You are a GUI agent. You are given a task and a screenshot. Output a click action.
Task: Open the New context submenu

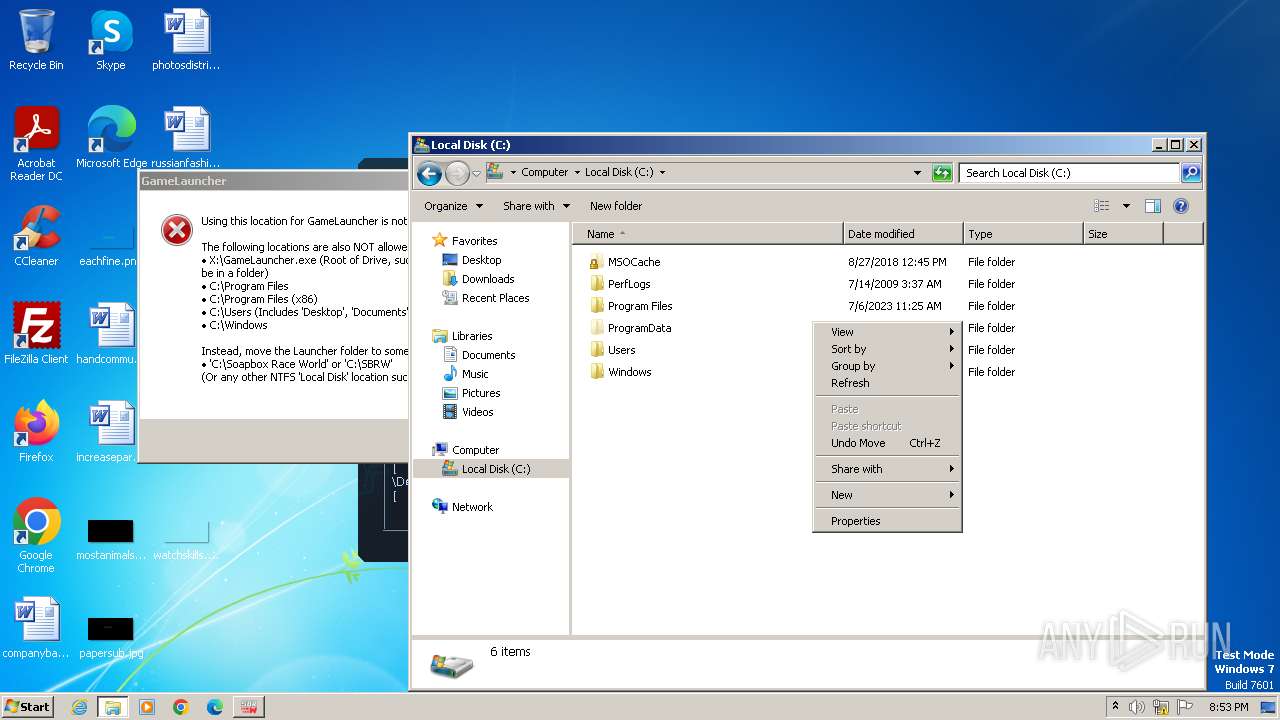(887, 495)
